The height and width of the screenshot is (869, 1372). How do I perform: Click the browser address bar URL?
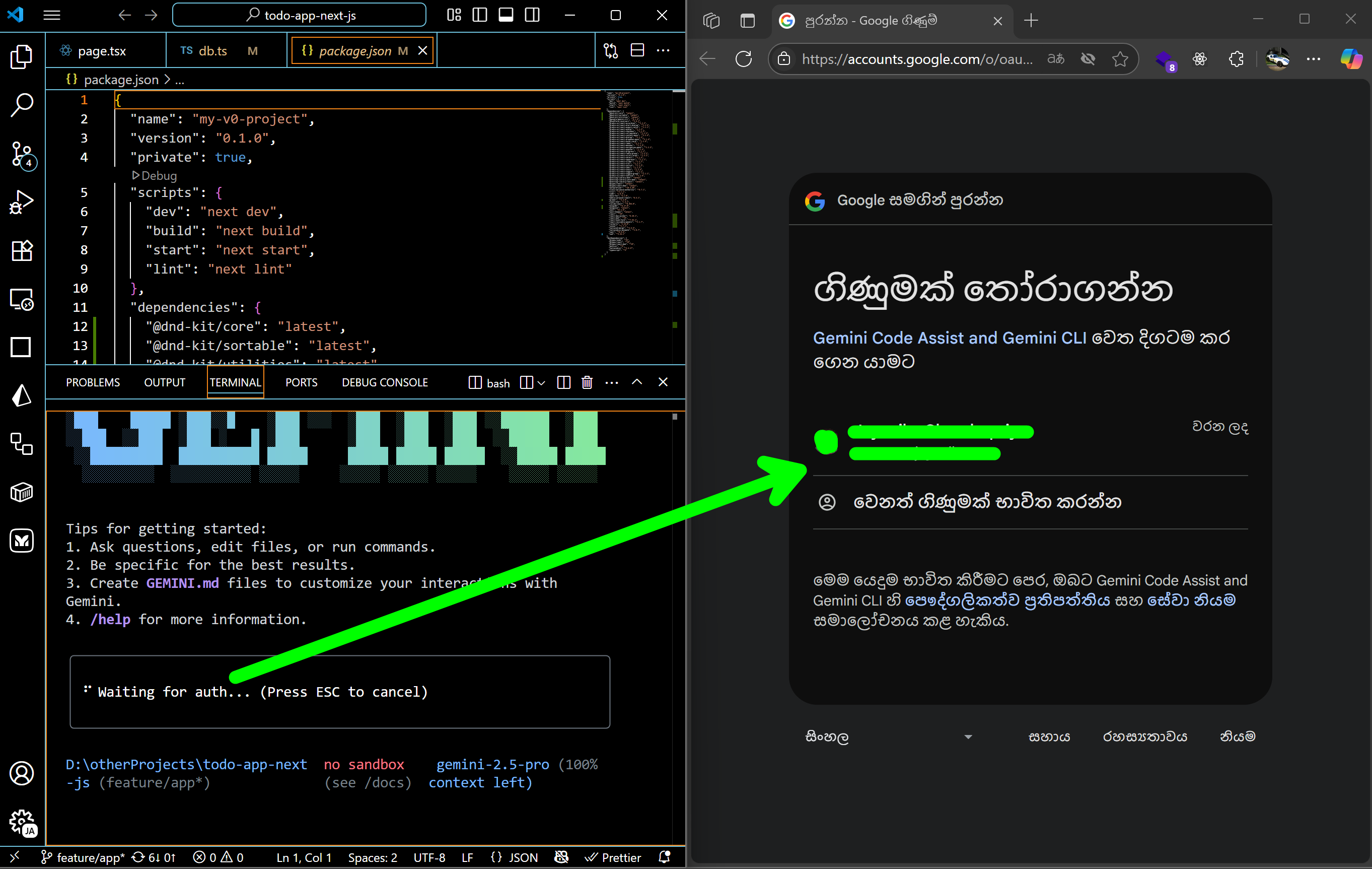[x=917, y=59]
